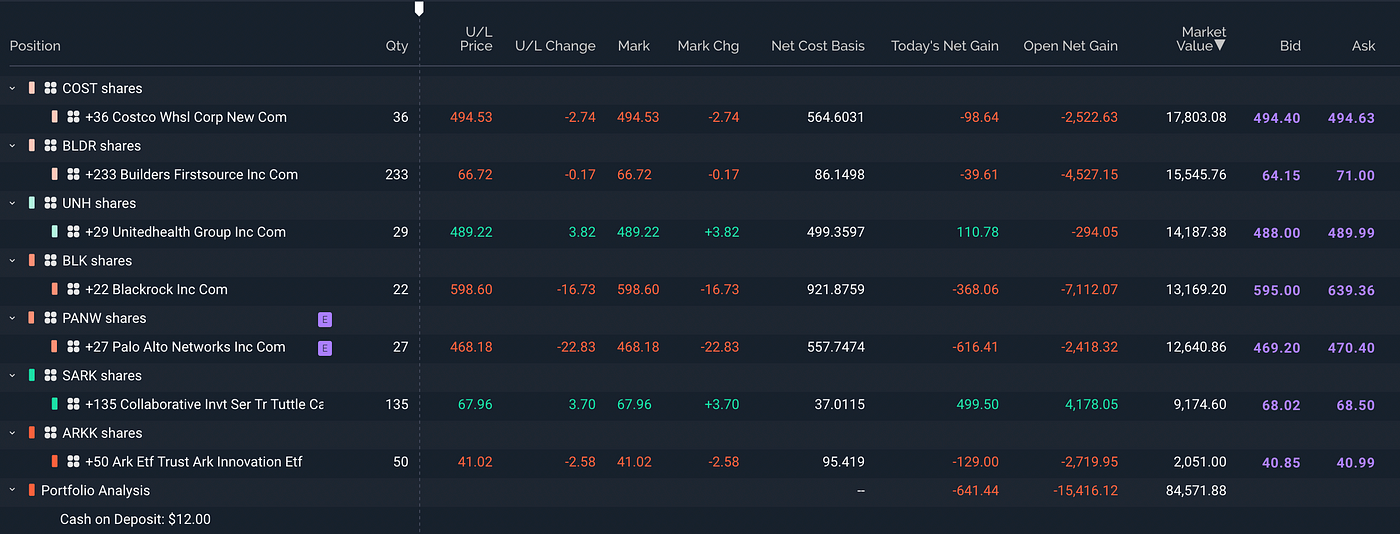
Task: Click the column divider handle at the top
Action: click(x=419, y=9)
